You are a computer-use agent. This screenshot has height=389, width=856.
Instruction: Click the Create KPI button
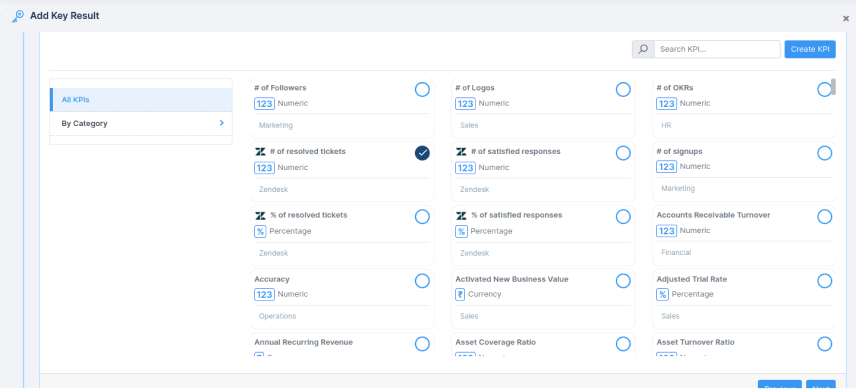(810, 49)
